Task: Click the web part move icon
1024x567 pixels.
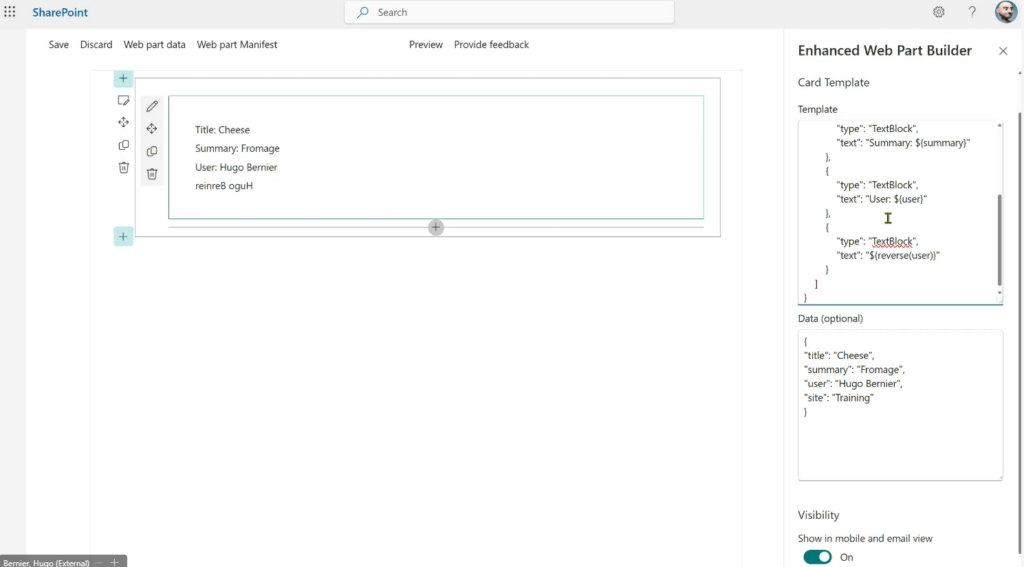Action: coord(152,129)
